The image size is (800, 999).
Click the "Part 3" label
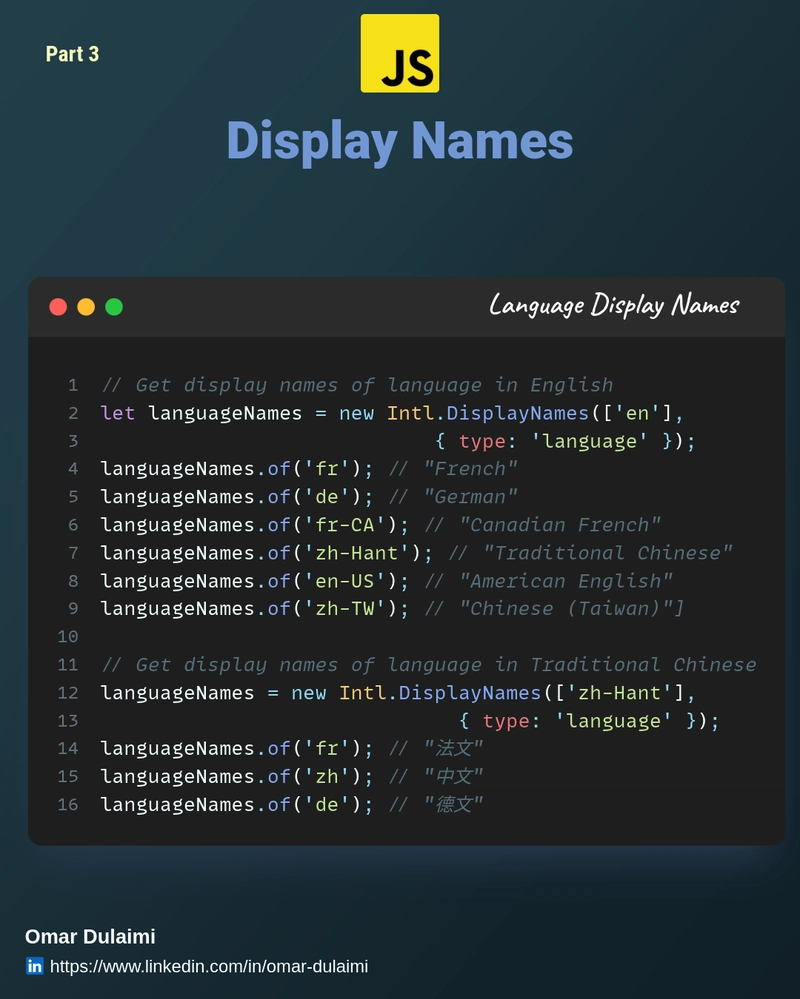click(72, 54)
